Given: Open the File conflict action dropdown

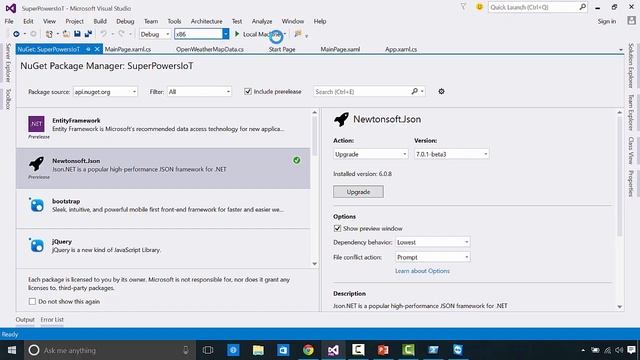Looking at the screenshot, I should click(432, 257).
